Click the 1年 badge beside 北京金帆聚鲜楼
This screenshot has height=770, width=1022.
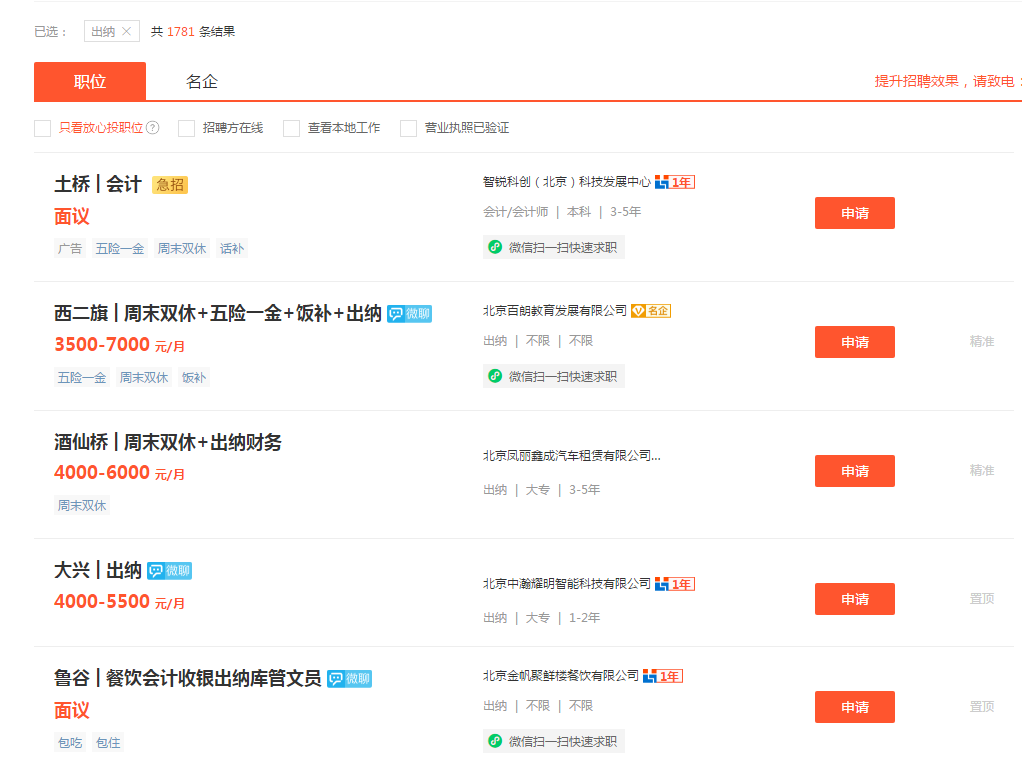tap(663, 676)
